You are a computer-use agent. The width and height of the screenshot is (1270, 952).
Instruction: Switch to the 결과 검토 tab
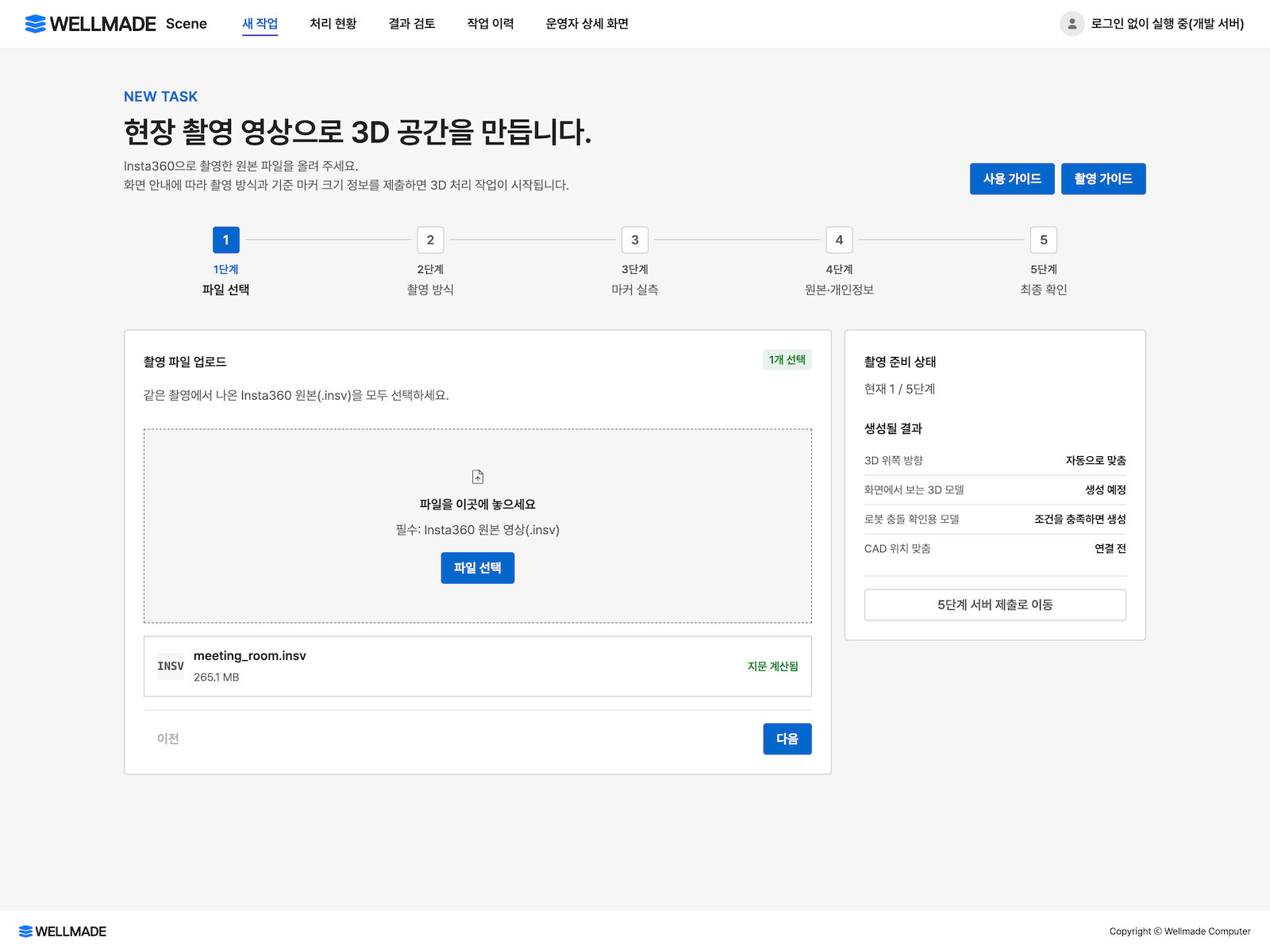tap(412, 24)
